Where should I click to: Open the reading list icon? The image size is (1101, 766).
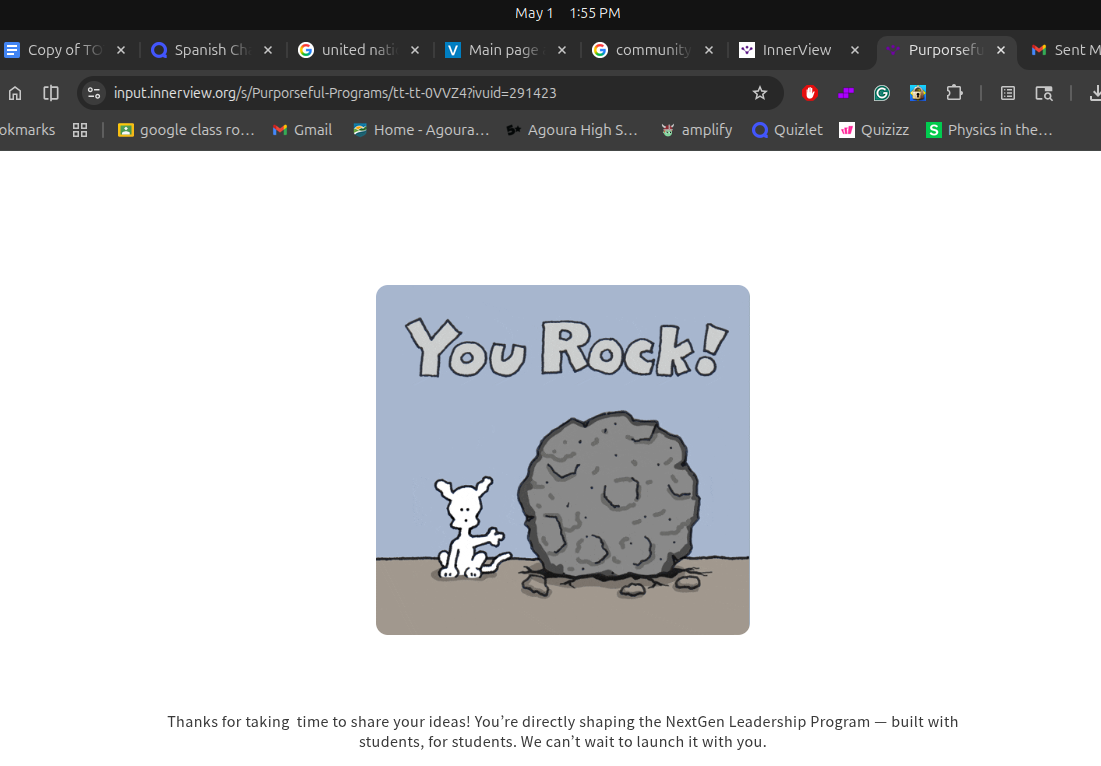coord(1008,93)
